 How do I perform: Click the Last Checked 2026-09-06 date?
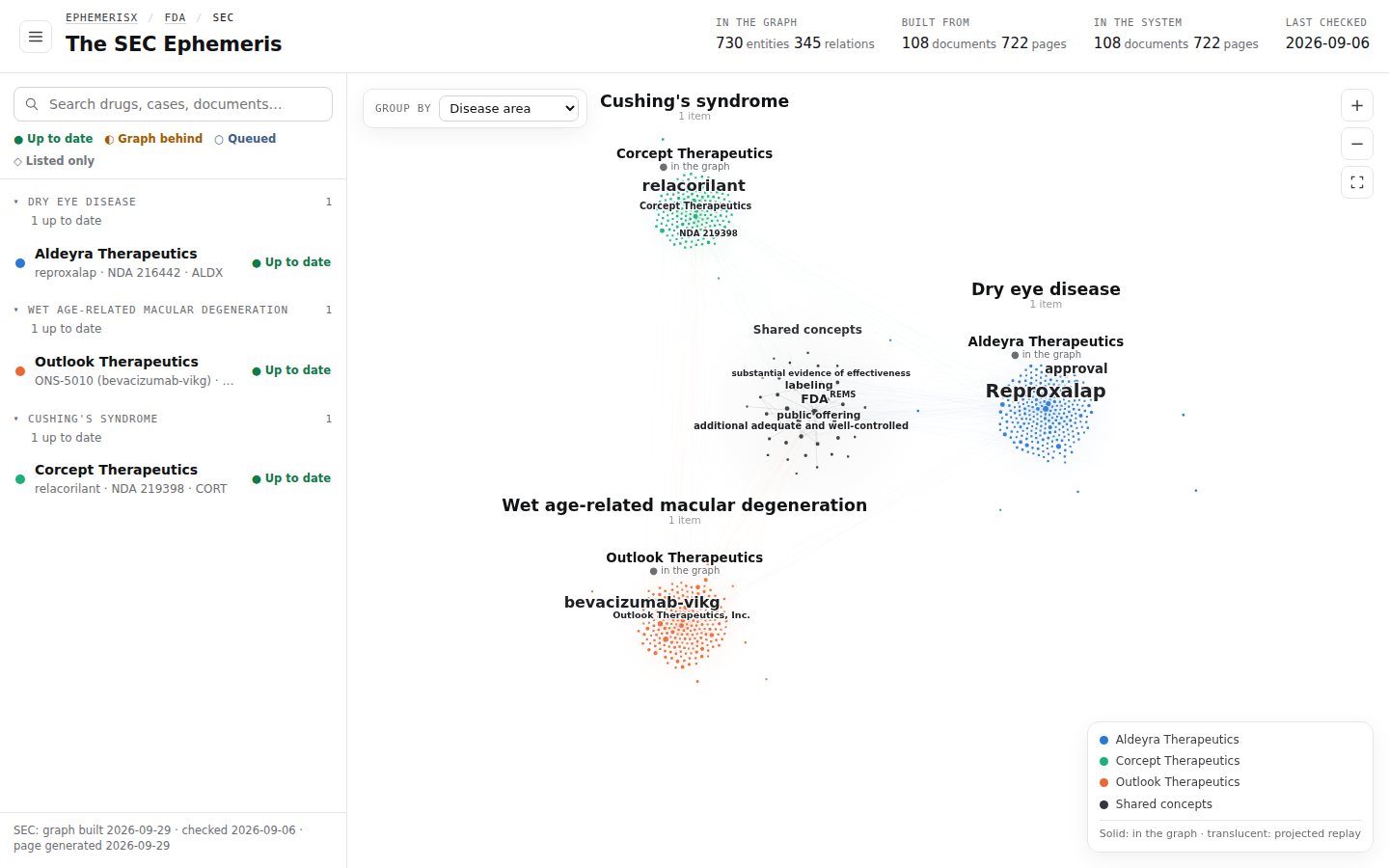click(1327, 43)
